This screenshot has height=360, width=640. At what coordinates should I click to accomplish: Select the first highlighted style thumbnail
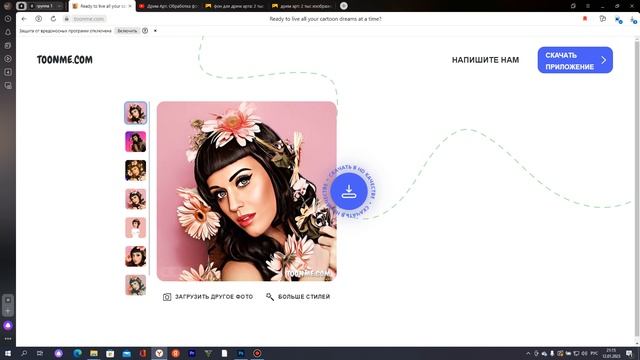pos(136,113)
